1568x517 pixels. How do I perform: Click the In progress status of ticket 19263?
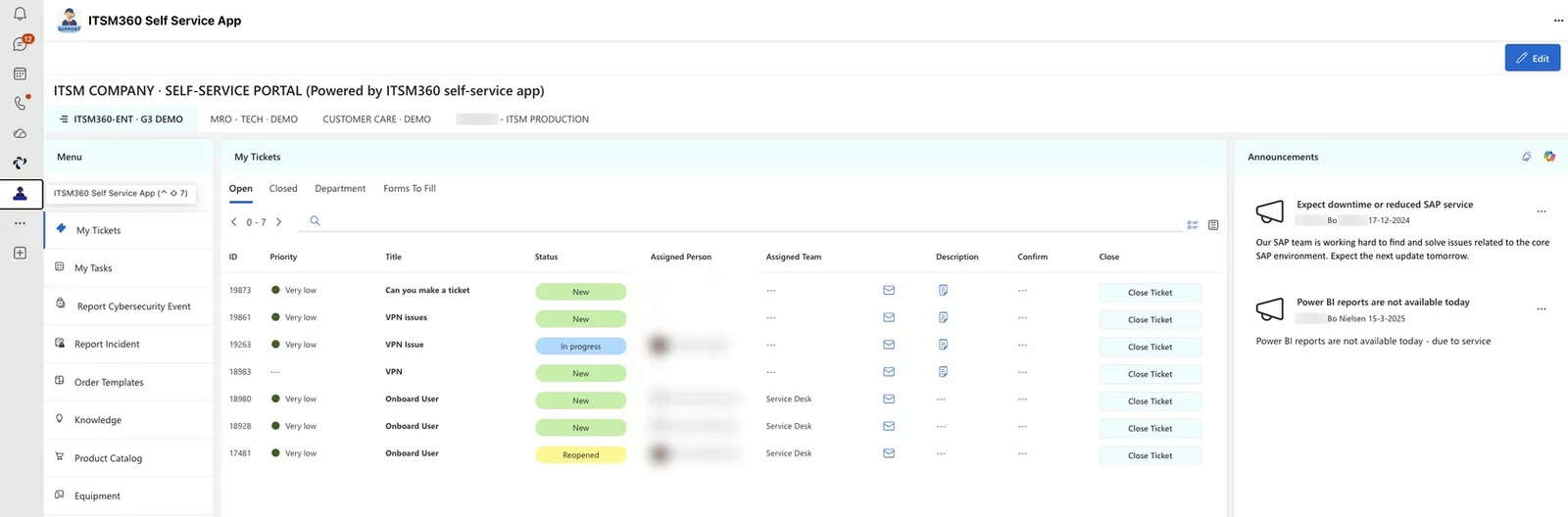point(580,347)
